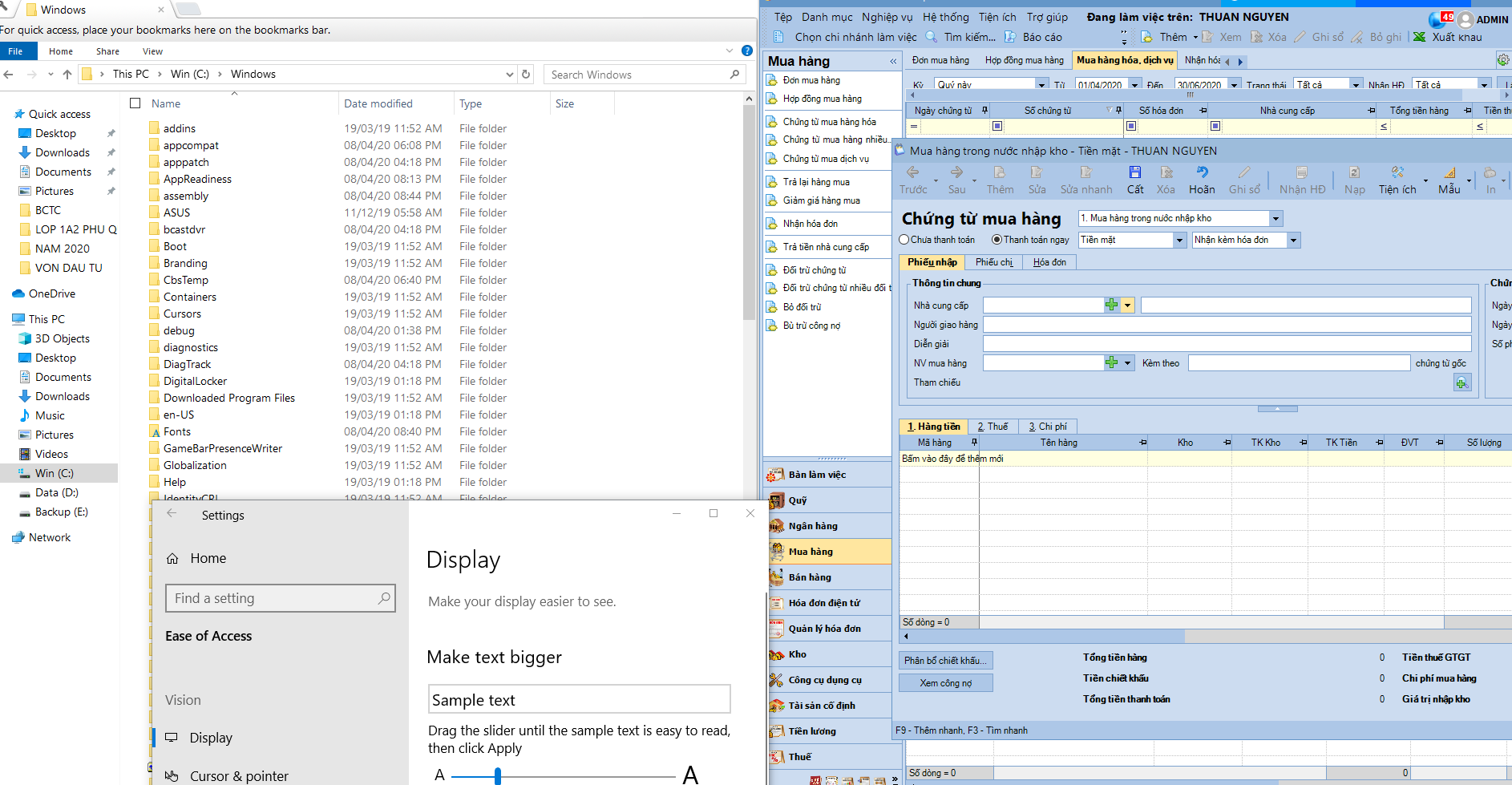
Task: Click green plus next to Nhà cung cấp
Action: tap(1111, 306)
